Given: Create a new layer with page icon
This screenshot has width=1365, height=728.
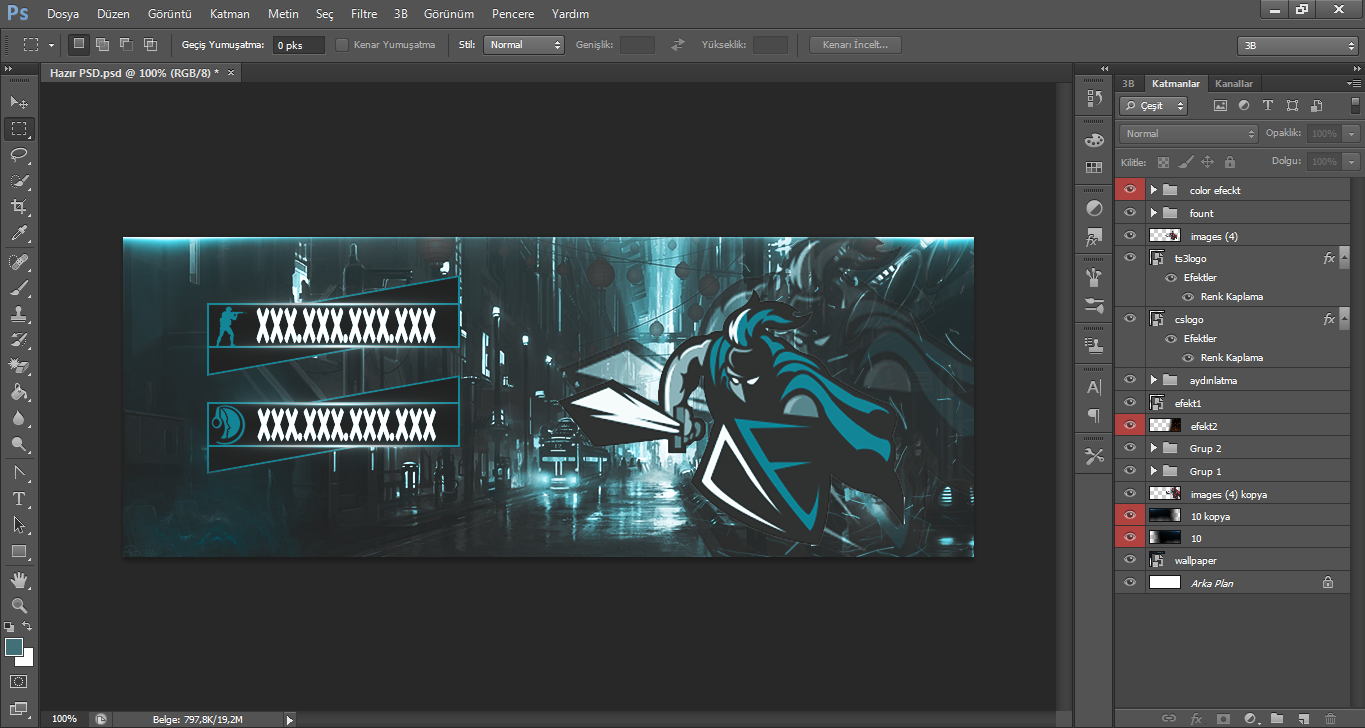Looking at the screenshot, I should pos(1303,718).
